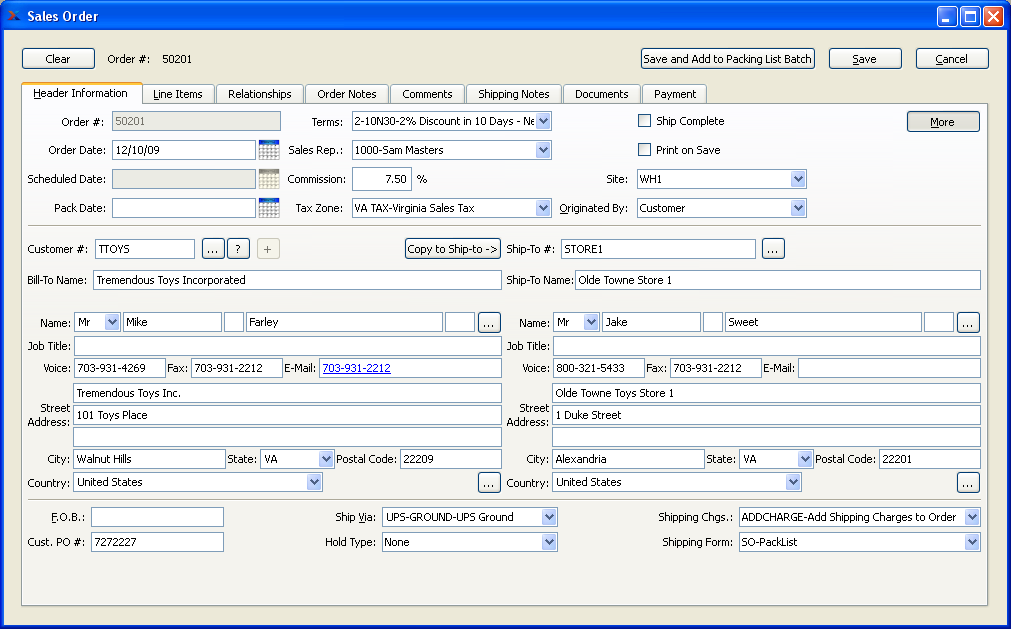Click the Customer # lookup ellipsis button
Viewport: 1011px width, 629px height.
(x=212, y=249)
